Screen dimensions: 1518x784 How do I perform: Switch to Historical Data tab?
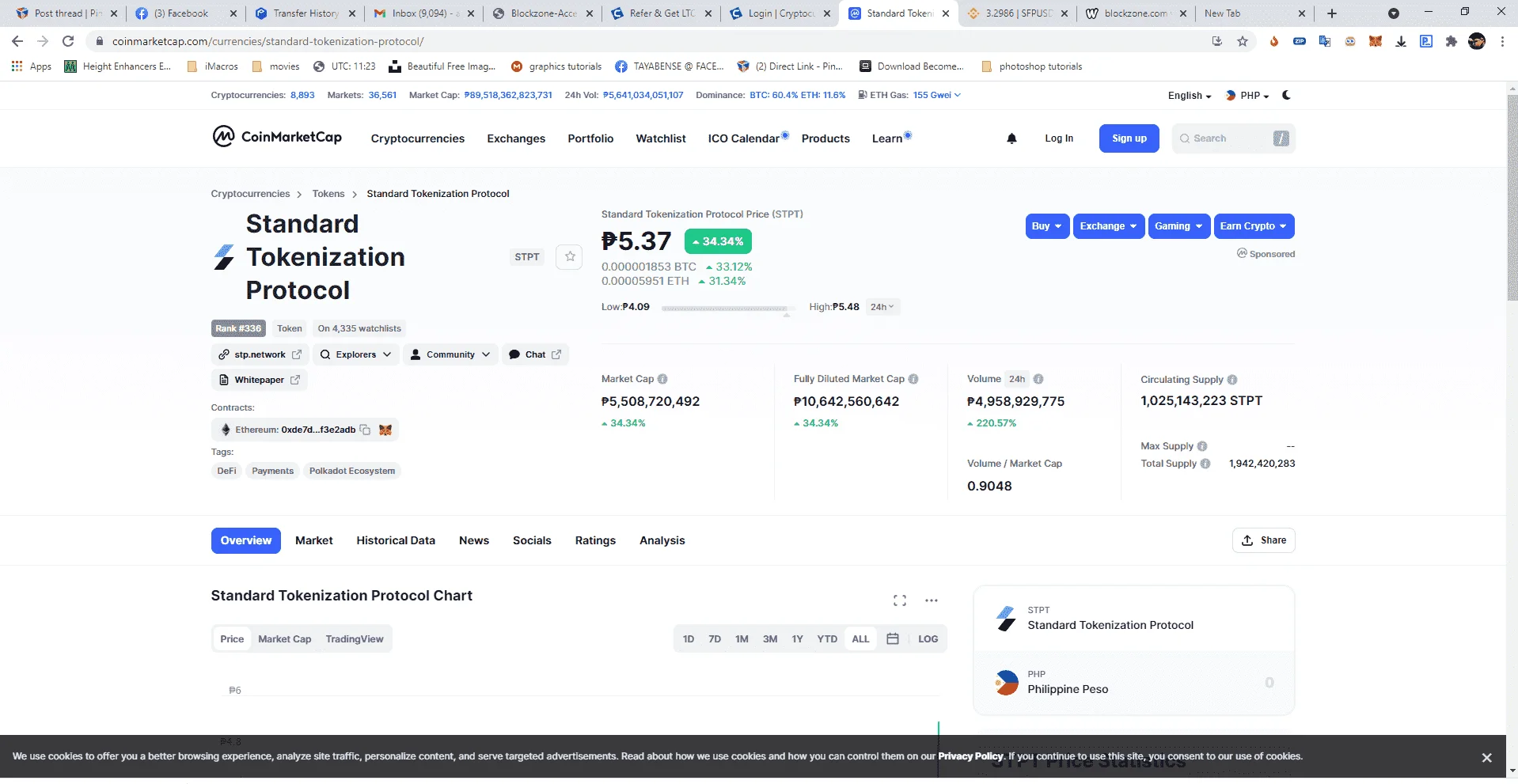click(x=396, y=540)
